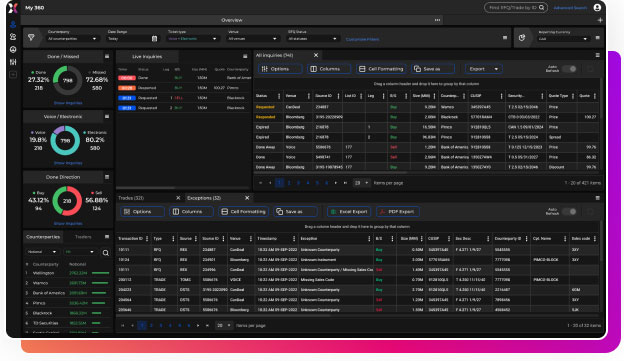Close the Trades tab
624x361 pixels.
(x=178, y=198)
